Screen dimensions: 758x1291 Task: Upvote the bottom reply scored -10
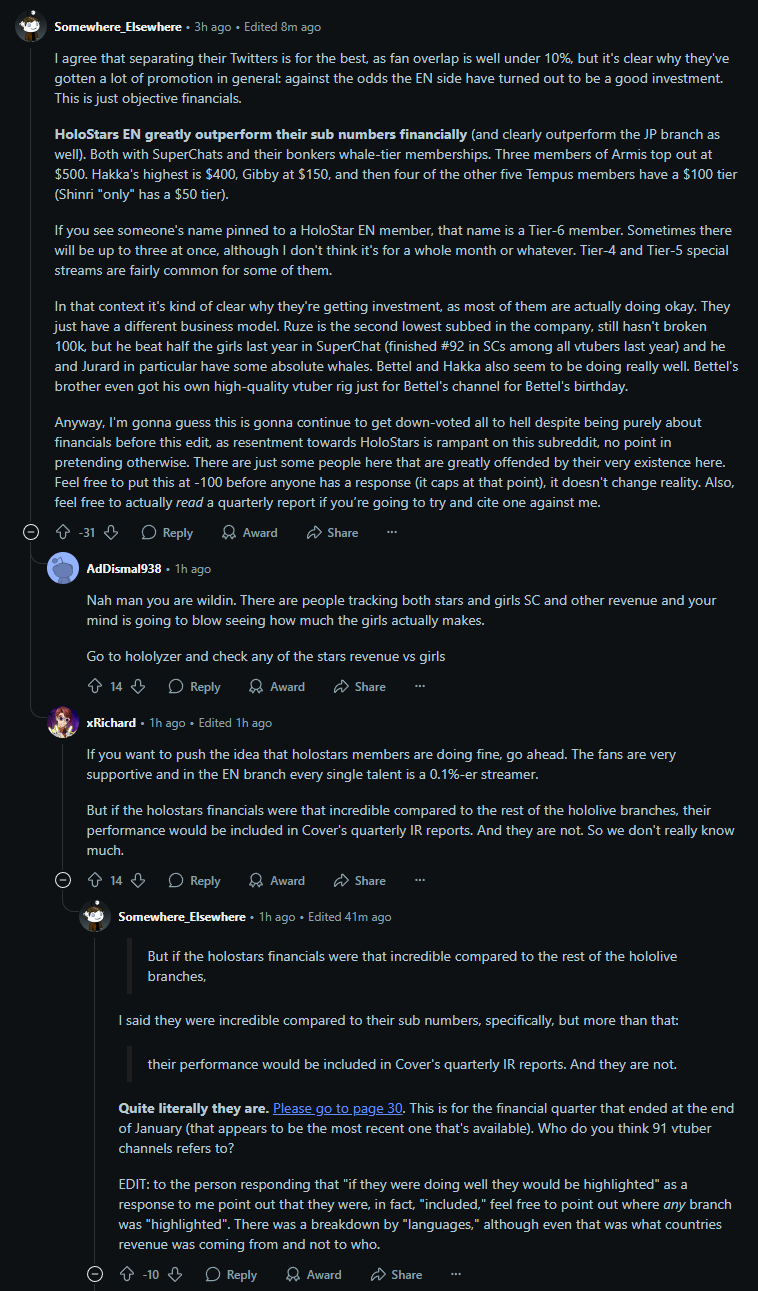[x=126, y=1275]
